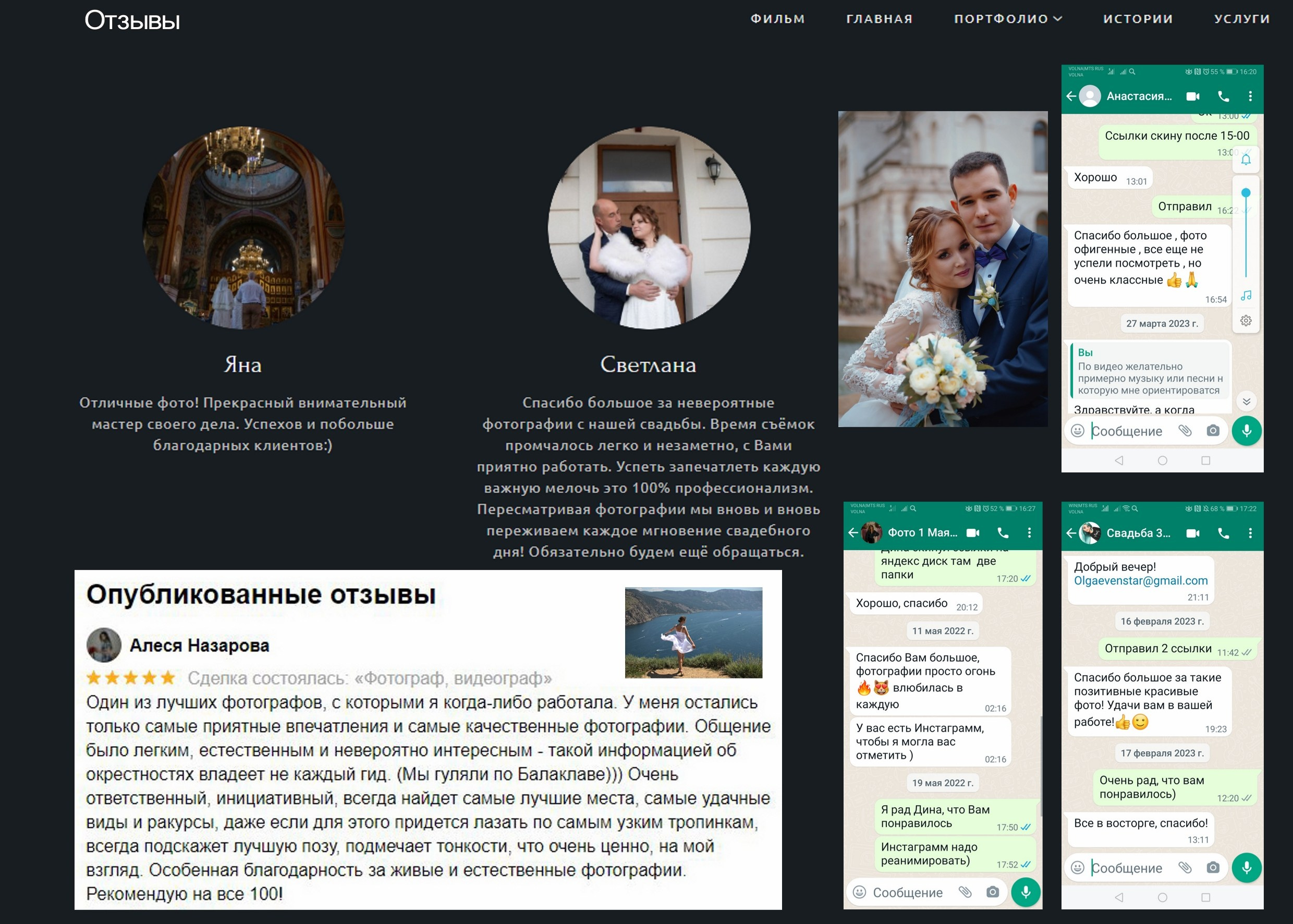Tap video call icon in Анастасия chat
The image size is (1293, 924).
tap(1193, 96)
